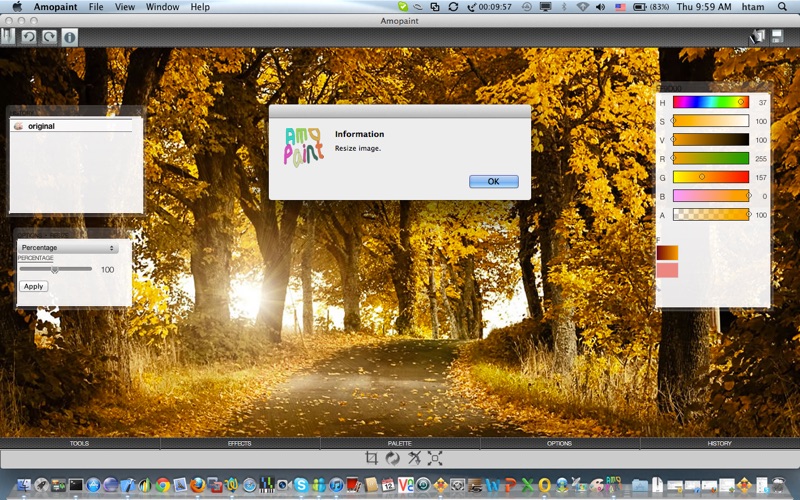Screen dimensions: 800x500
Task: Click OK in the Information dialog
Action: (493, 181)
